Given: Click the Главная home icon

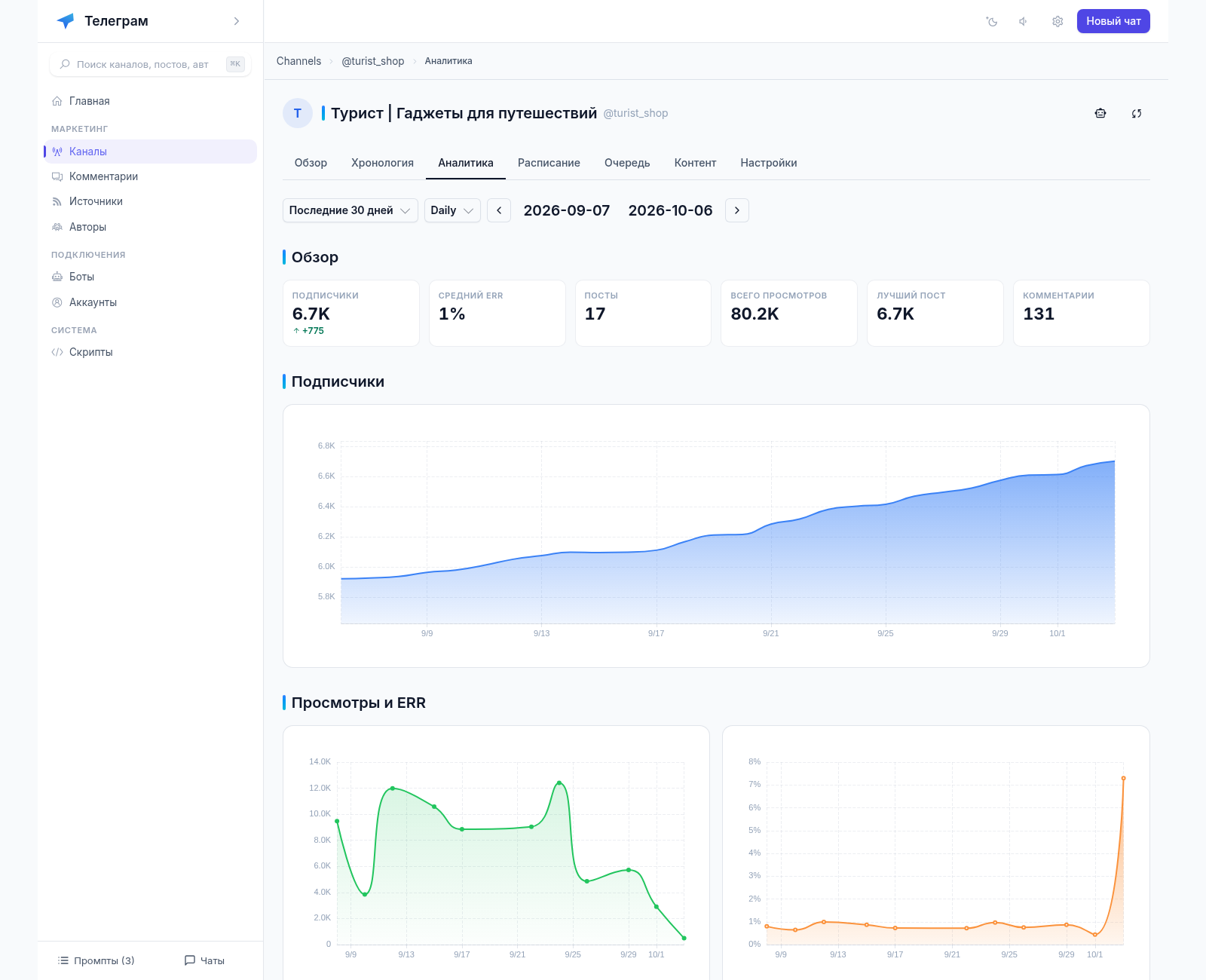Looking at the screenshot, I should [57, 101].
